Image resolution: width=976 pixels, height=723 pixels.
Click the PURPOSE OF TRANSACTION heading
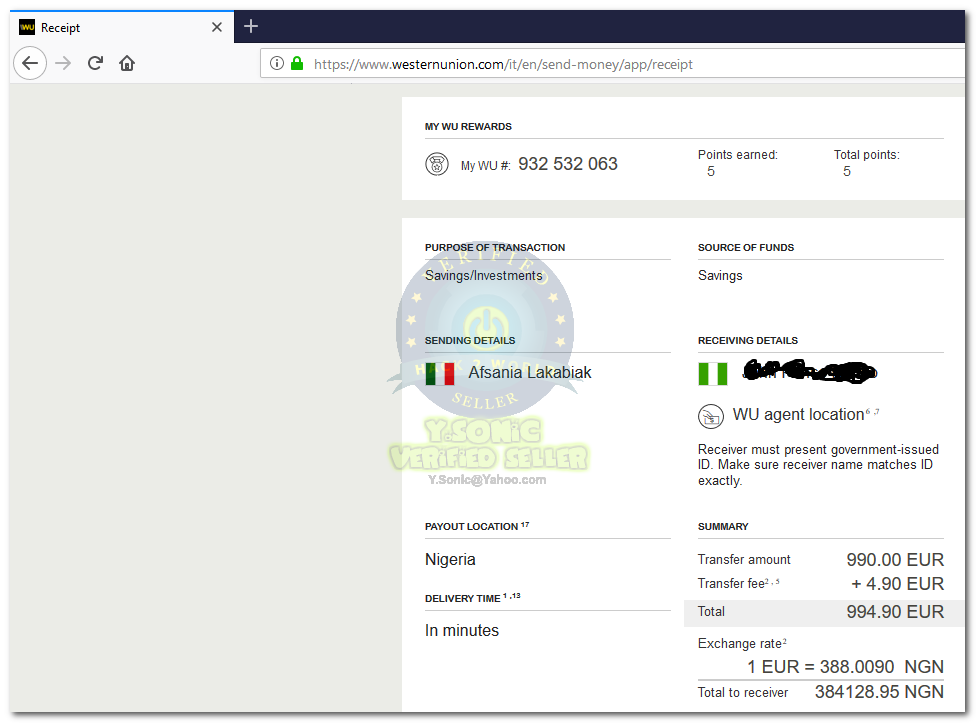click(x=495, y=247)
